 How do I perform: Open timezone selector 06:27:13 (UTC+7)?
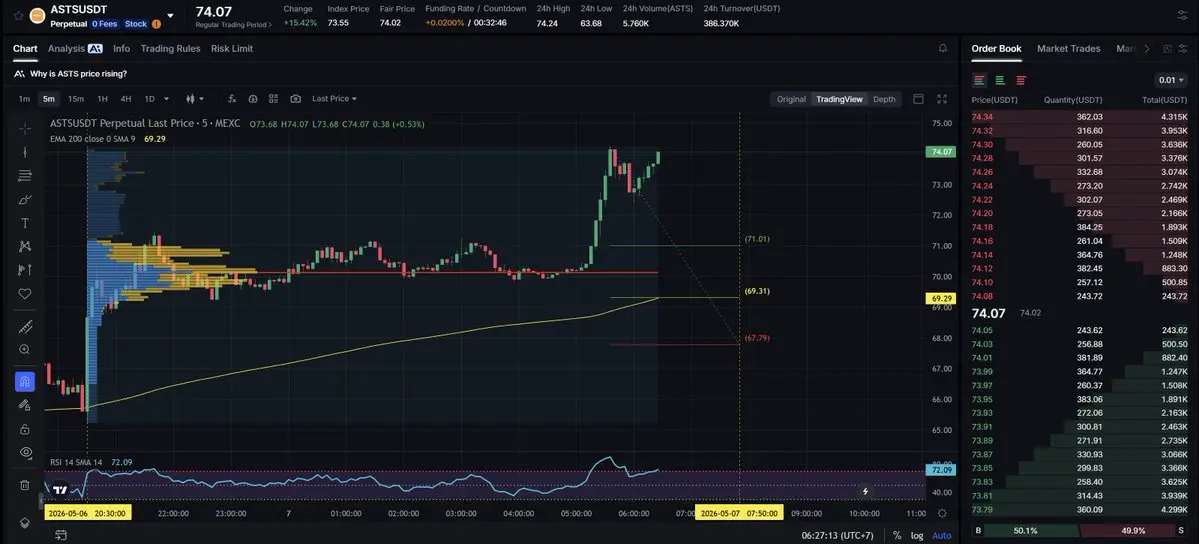pos(838,536)
